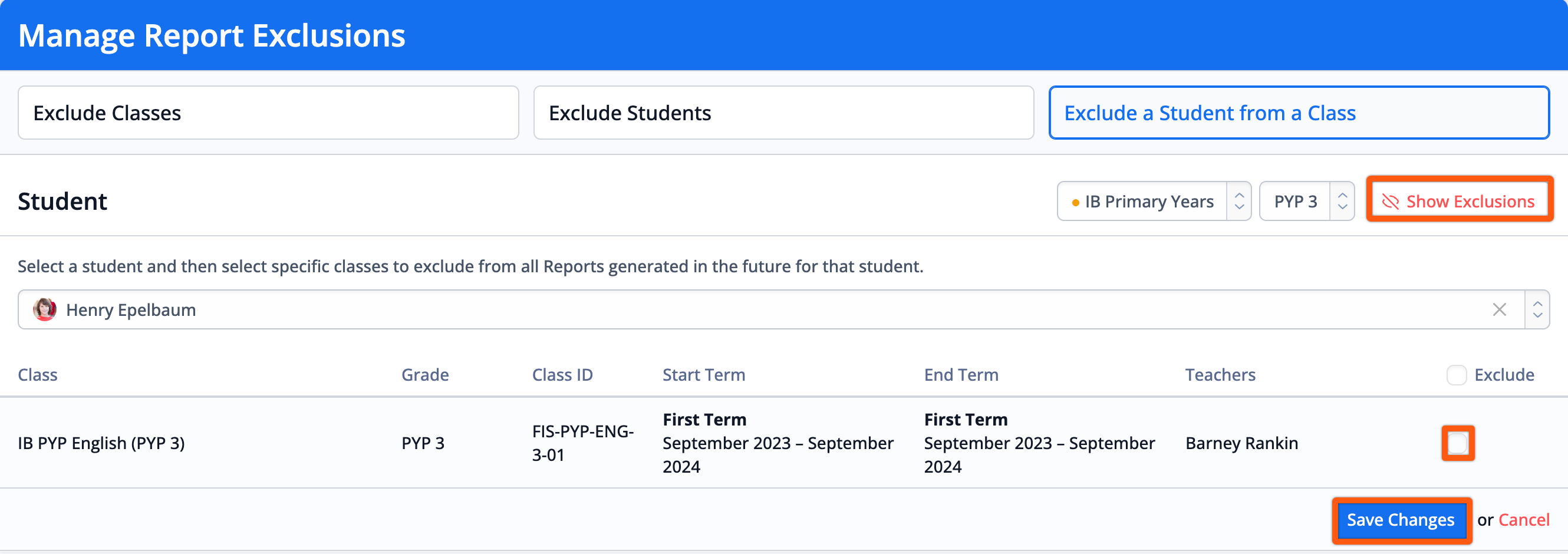Open the PYP 3 grade dropdown
This screenshot has width=1568, height=554.
coord(1306,202)
